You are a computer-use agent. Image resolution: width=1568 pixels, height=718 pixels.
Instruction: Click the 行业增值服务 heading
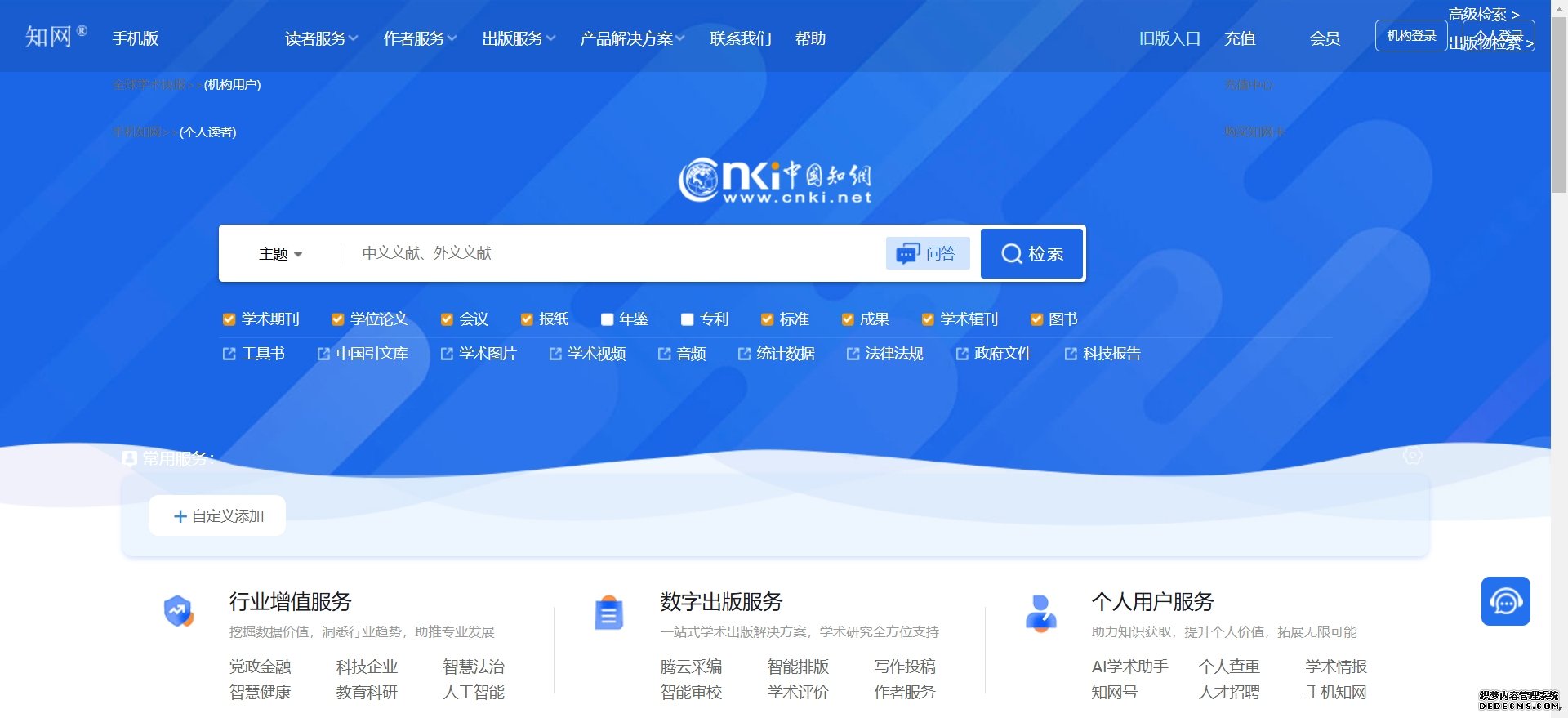tap(290, 602)
